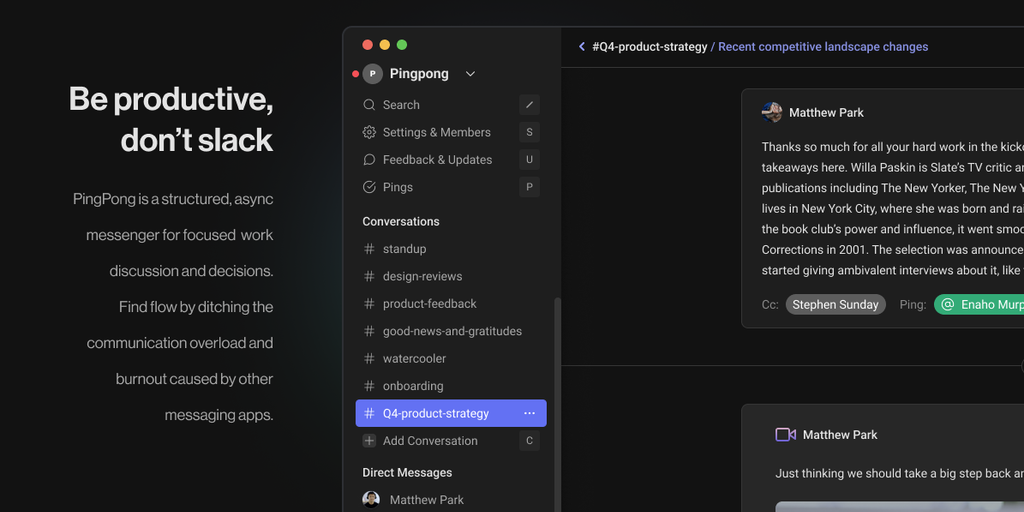
Task: Open Matthew Park direct message
Action: pyautogui.click(x=426, y=500)
